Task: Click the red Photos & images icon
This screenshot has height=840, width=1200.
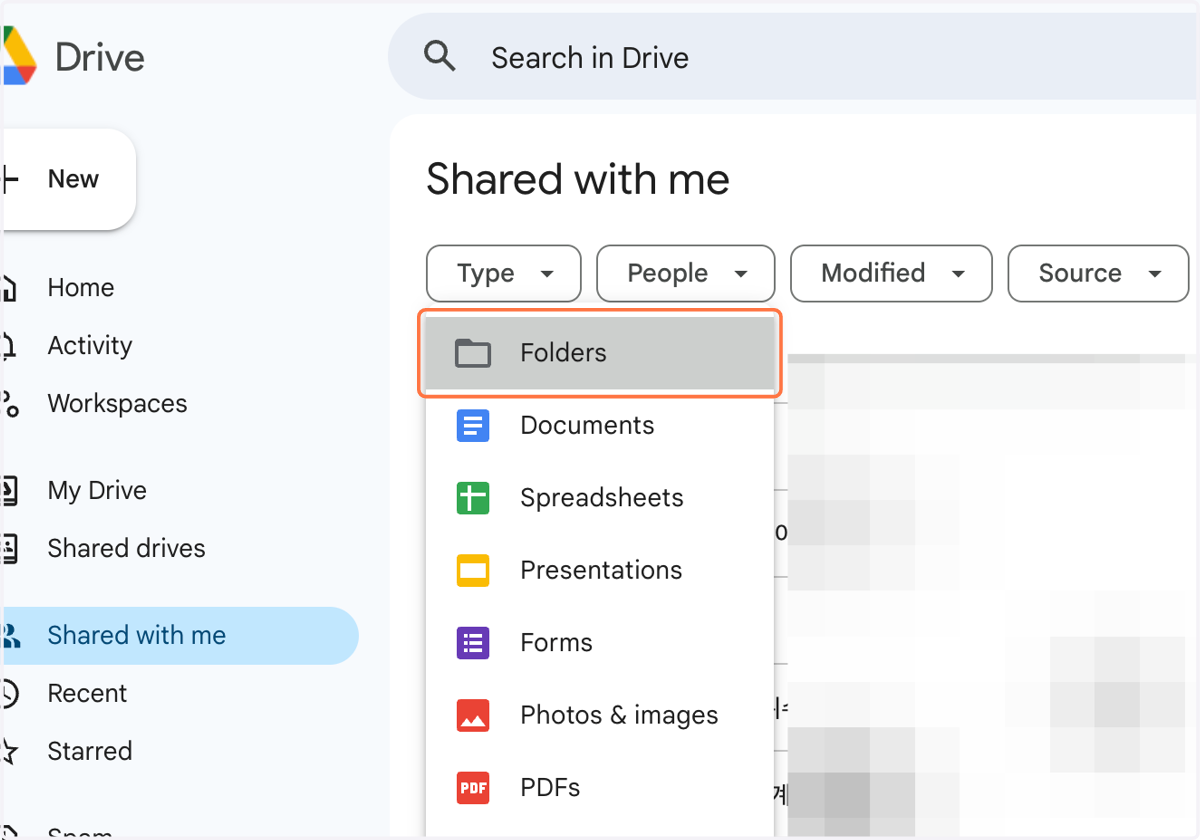Action: (x=473, y=716)
